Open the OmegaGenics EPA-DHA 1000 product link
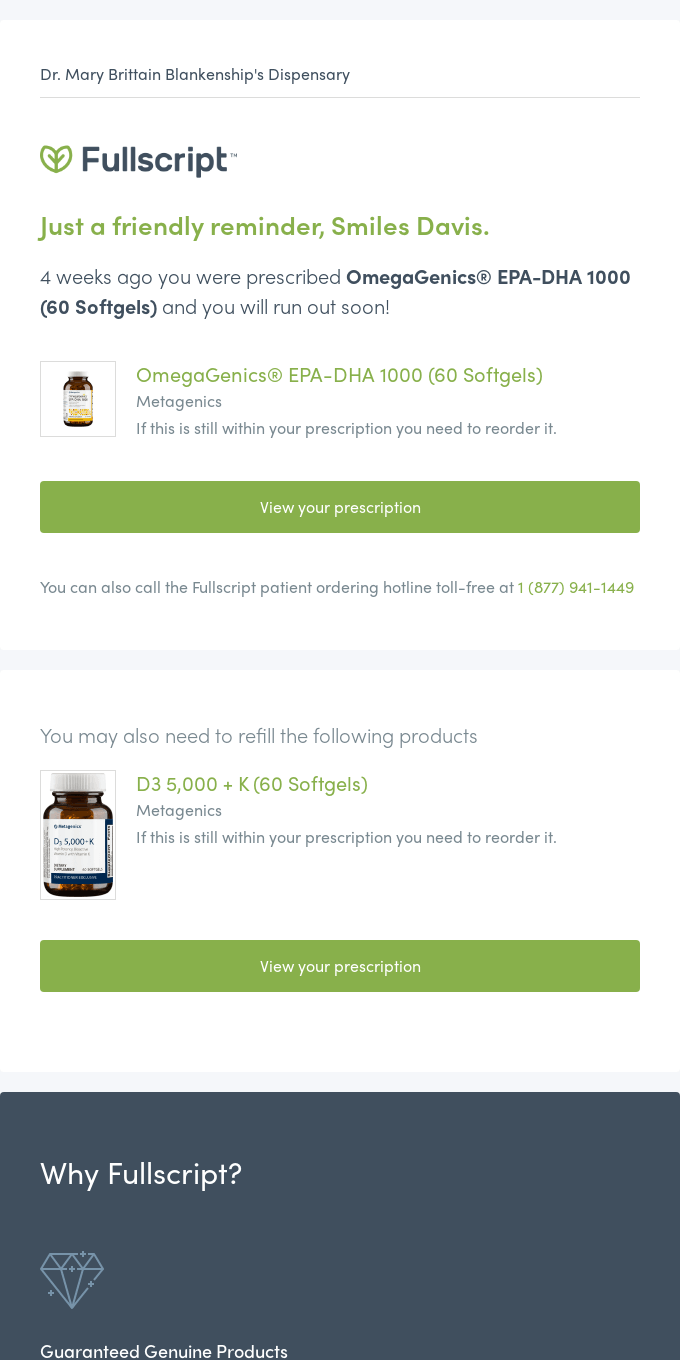The image size is (680, 1360). [x=338, y=376]
